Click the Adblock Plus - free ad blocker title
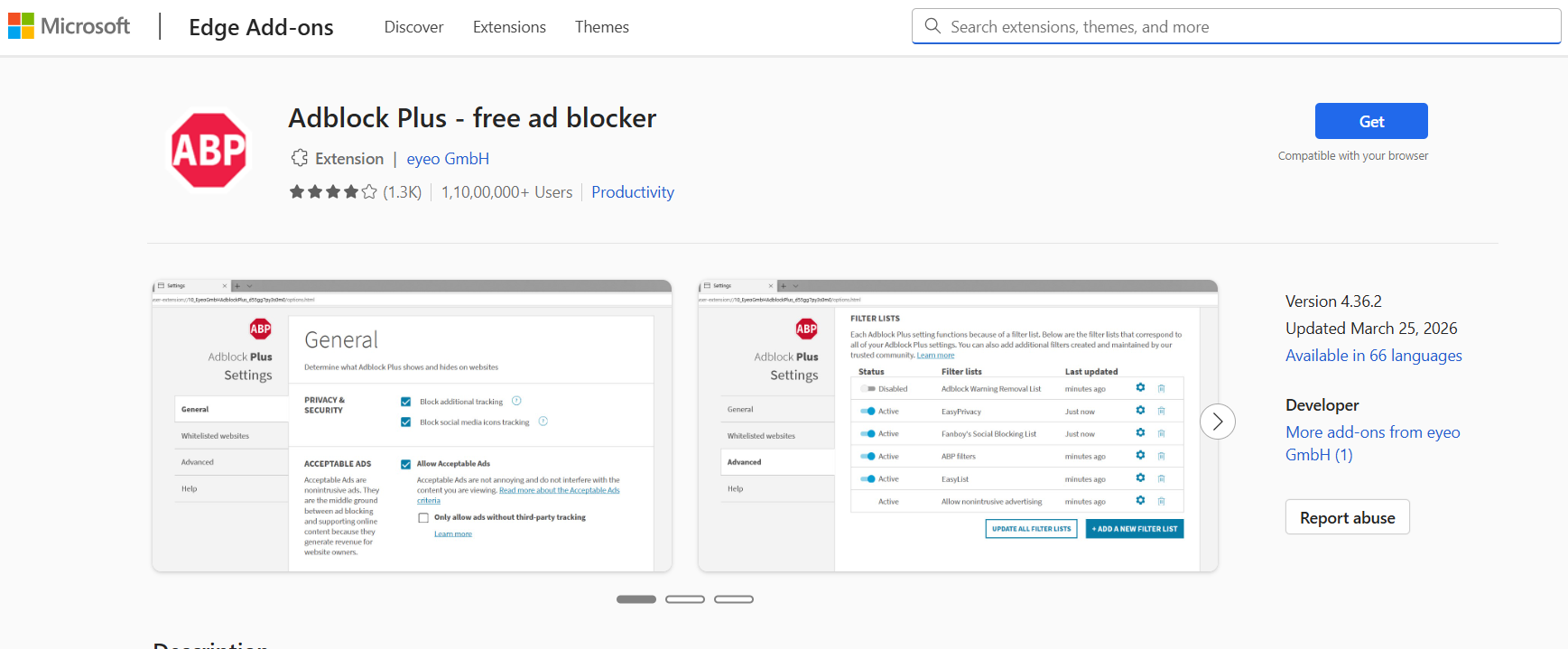Viewport: 1568px width, 649px height. [472, 118]
